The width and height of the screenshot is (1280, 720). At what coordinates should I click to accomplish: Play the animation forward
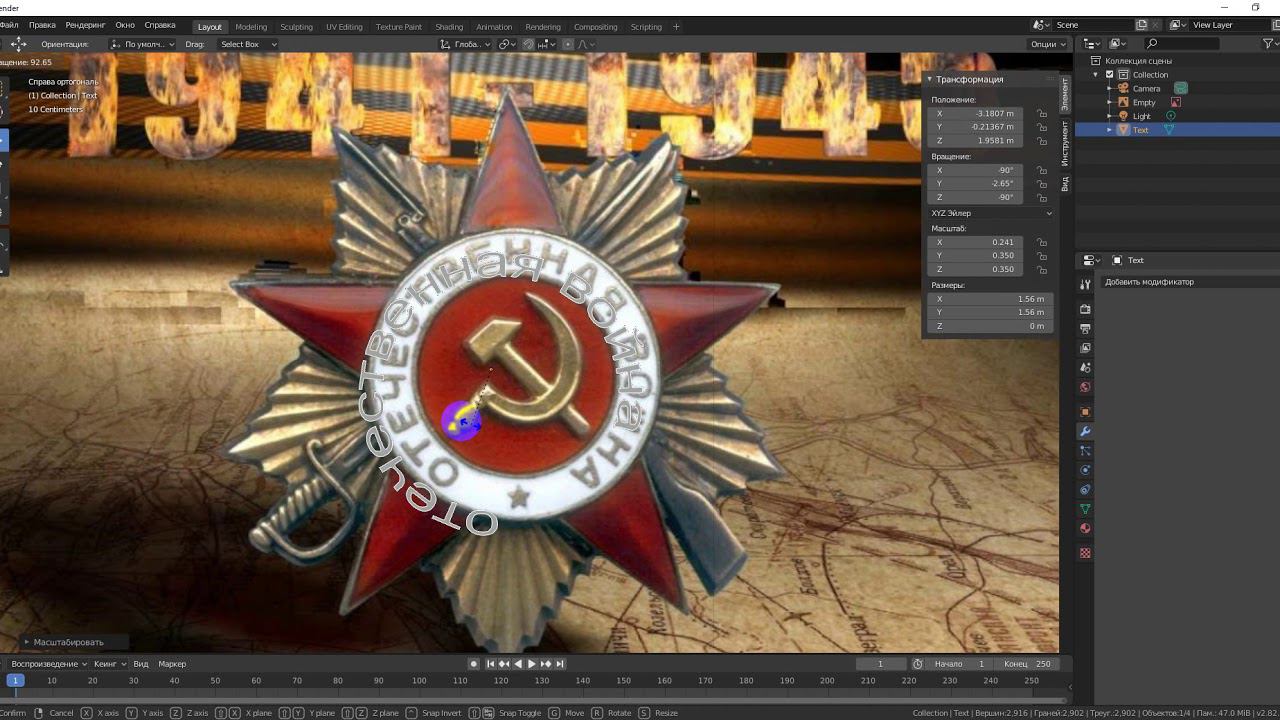click(x=532, y=664)
